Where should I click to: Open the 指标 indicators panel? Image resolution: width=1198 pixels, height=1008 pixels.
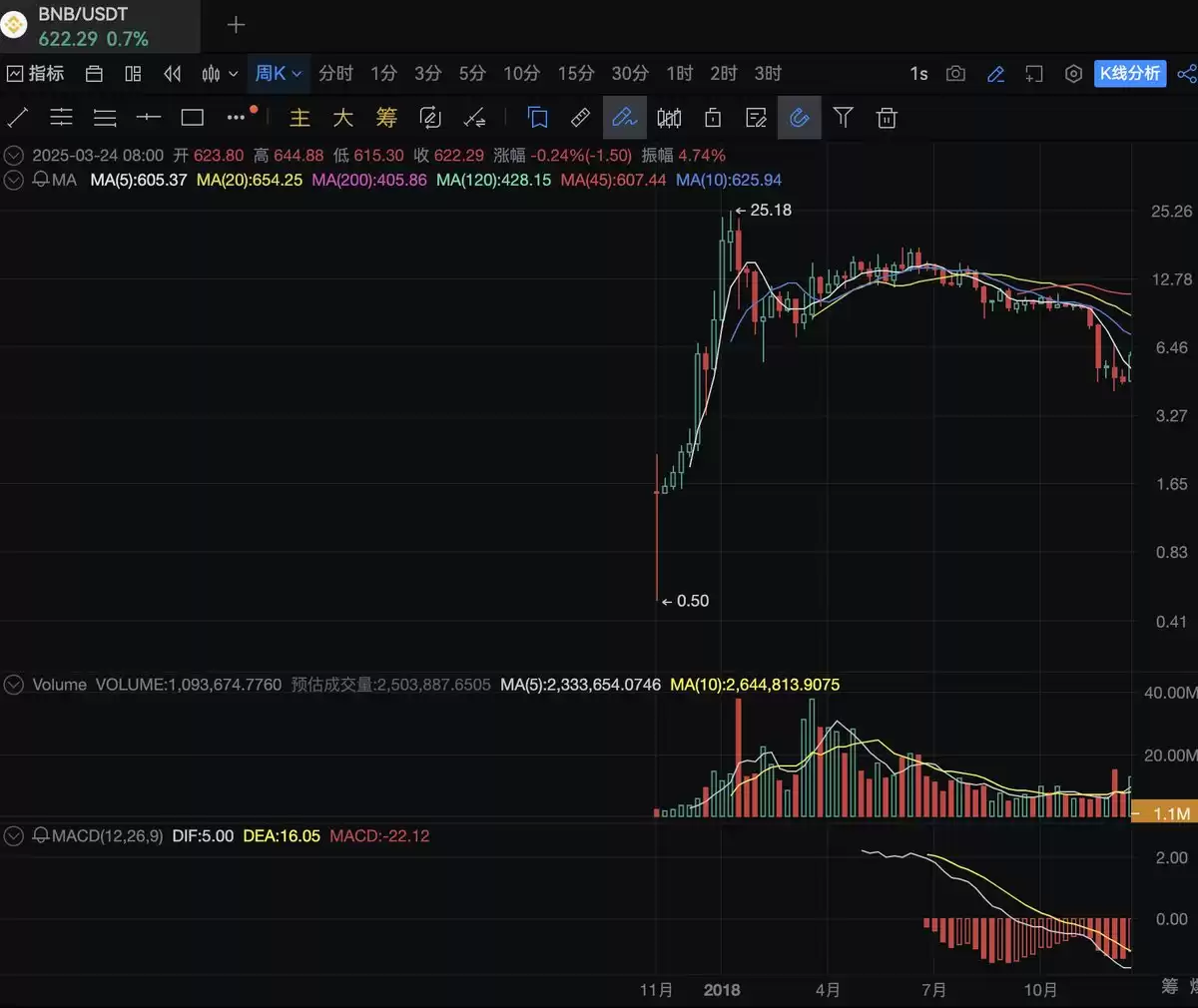[x=35, y=74]
